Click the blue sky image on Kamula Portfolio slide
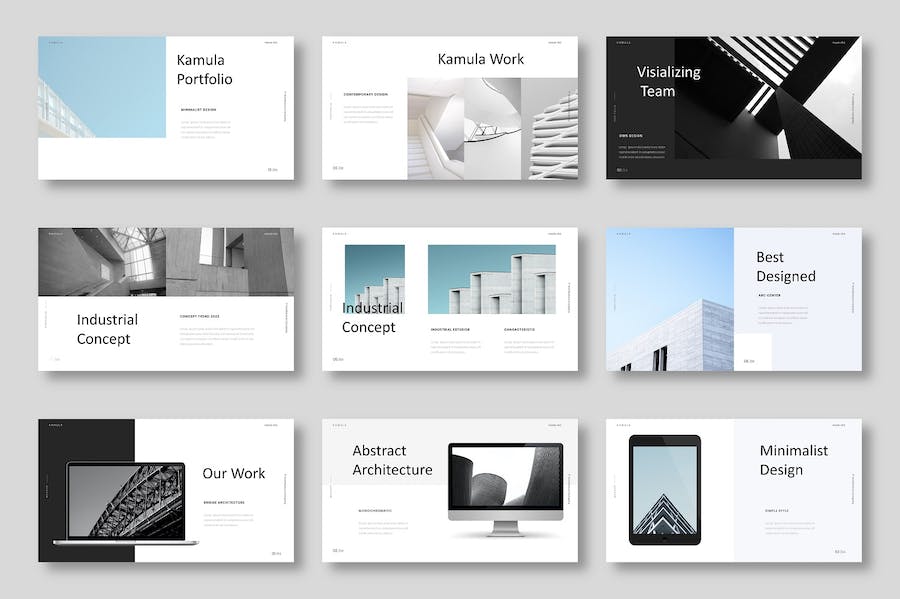Viewport: 900px width, 599px height. point(102,87)
